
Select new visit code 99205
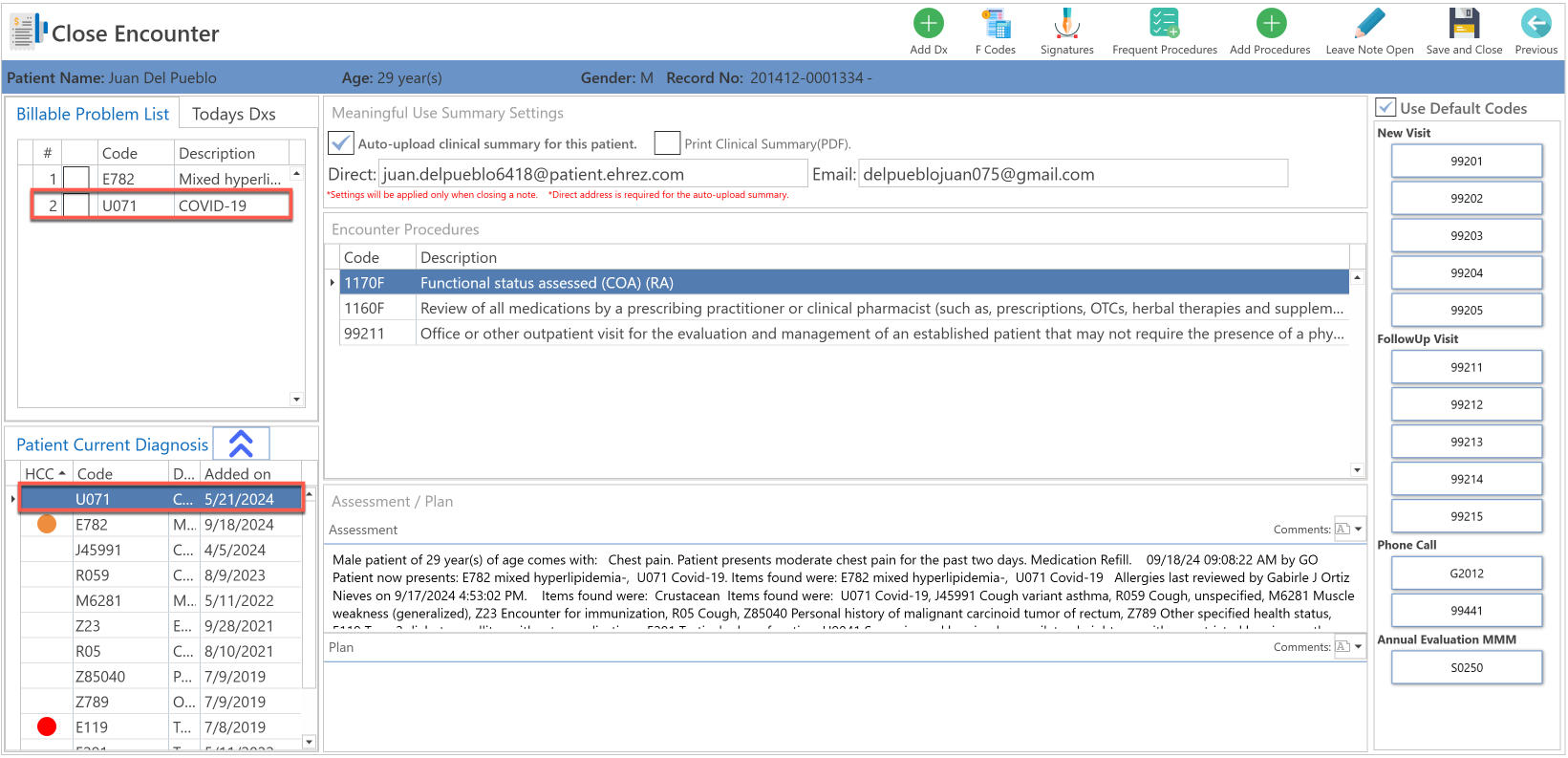tap(1467, 310)
